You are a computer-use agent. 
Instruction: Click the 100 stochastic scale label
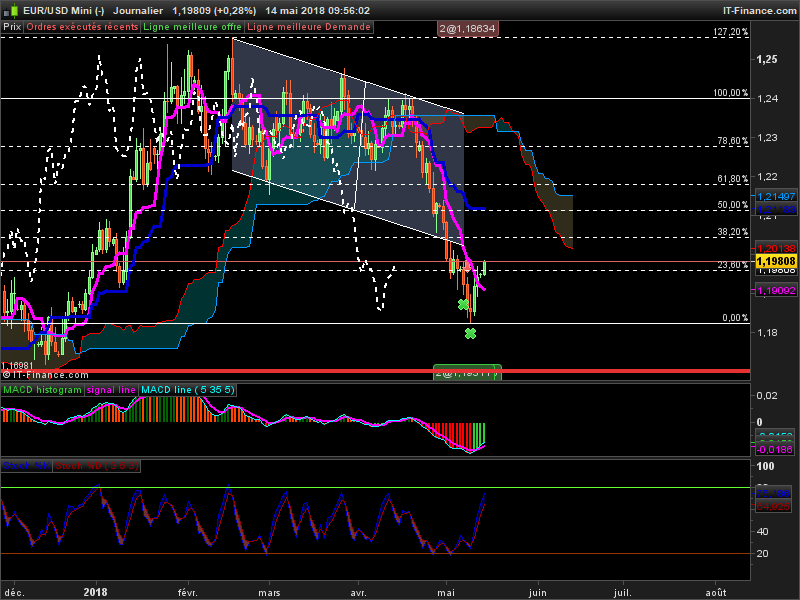click(x=765, y=466)
